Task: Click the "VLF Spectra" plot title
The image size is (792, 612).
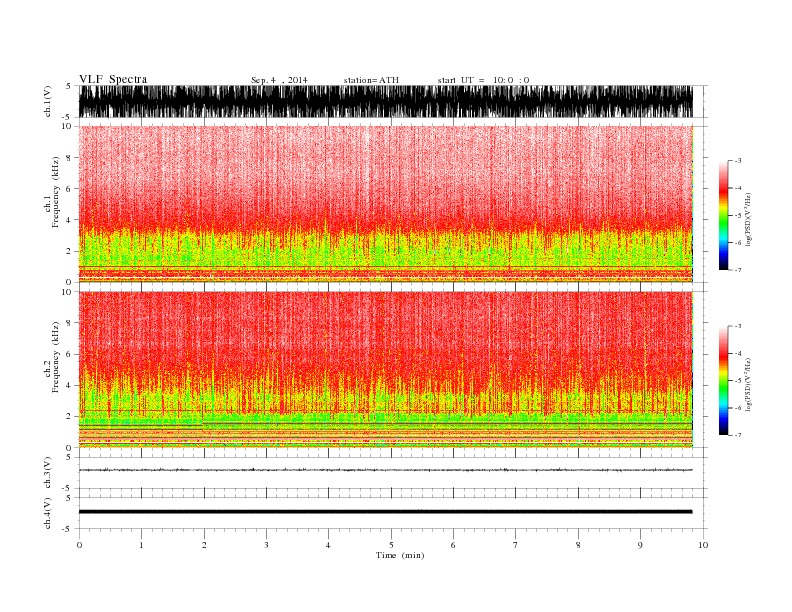Action: (x=113, y=79)
